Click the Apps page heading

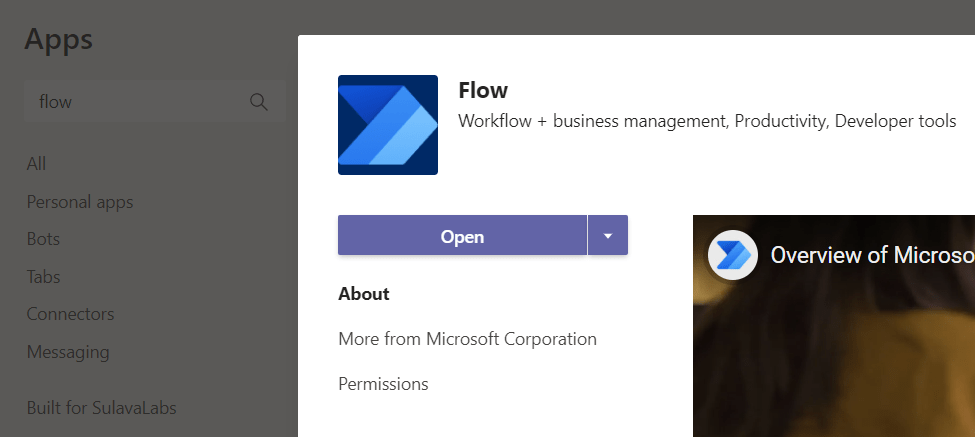point(59,40)
